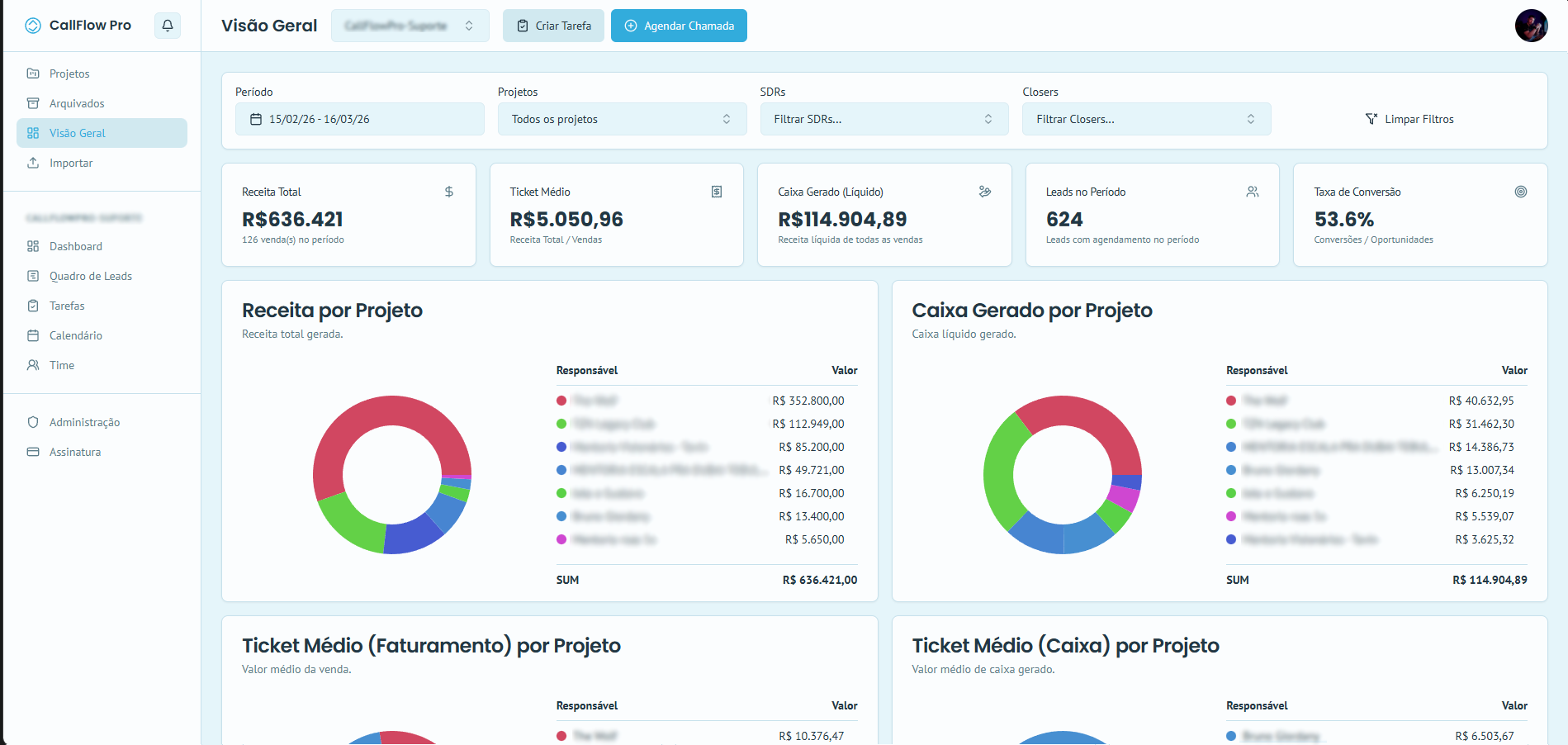
Task: Click the conversion rate value 53.6%
Action: point(1344,219)
